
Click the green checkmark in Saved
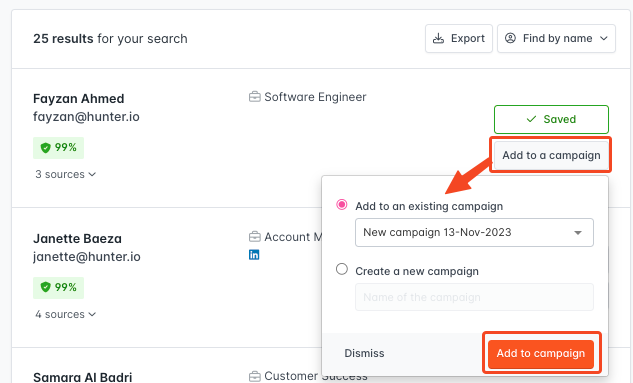(x=531, y=119)
